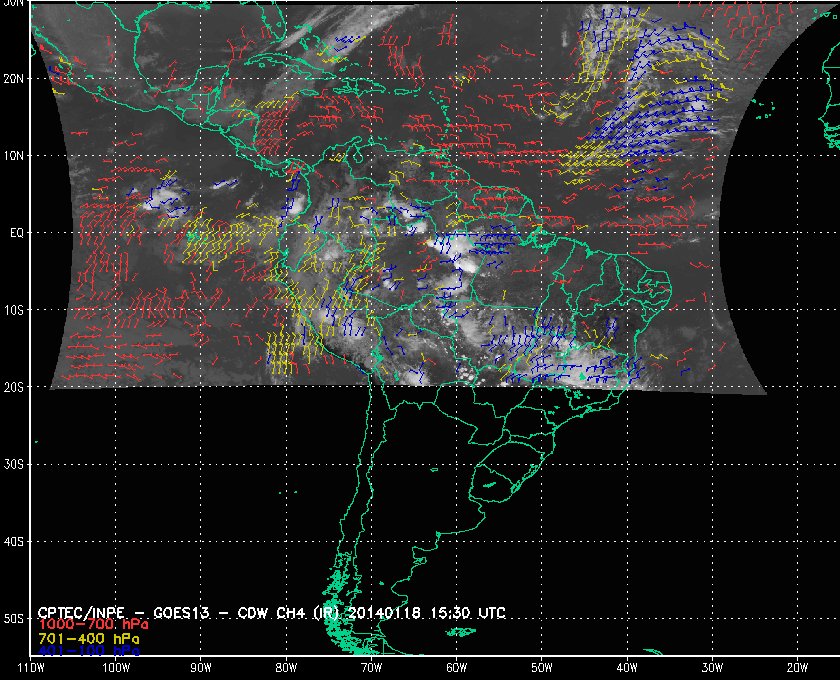The width and height of the screenshot is (840, 680).
Task: Click the 10N latitude label
Action: click(x=13, y=155)
